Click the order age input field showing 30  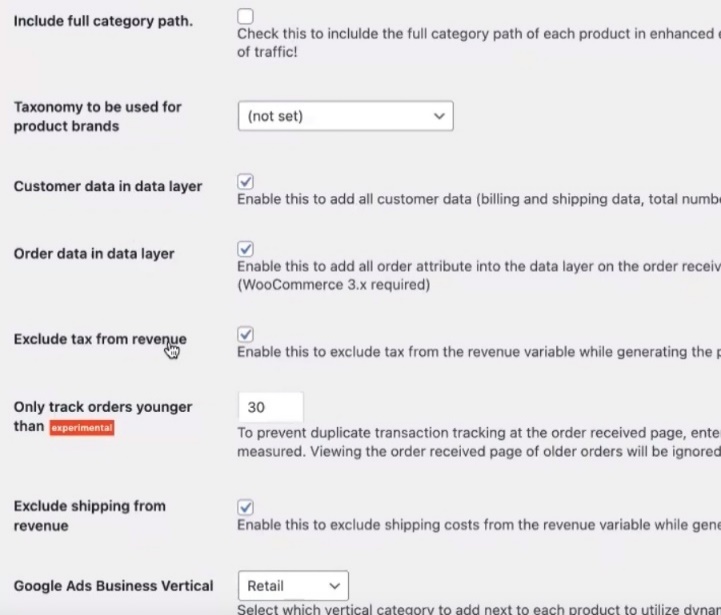pyautogui.click(x=271, y=407)
